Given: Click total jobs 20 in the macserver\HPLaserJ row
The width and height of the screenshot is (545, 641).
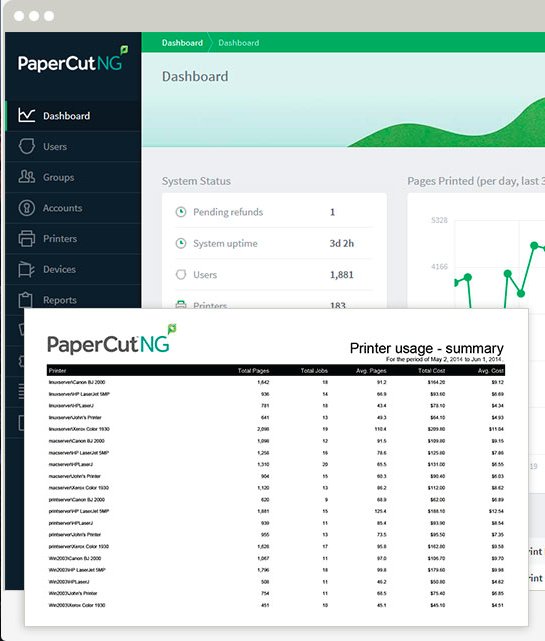Looking at the screenshot, I should (x=325, y=464).
